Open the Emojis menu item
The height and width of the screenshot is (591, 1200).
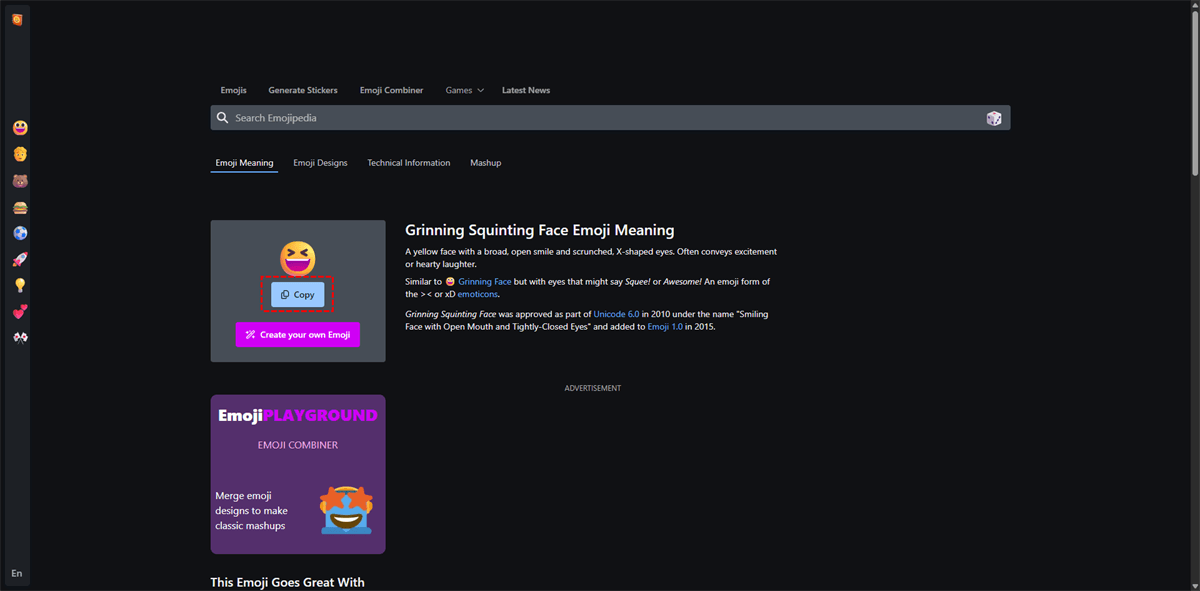(234, 90)
